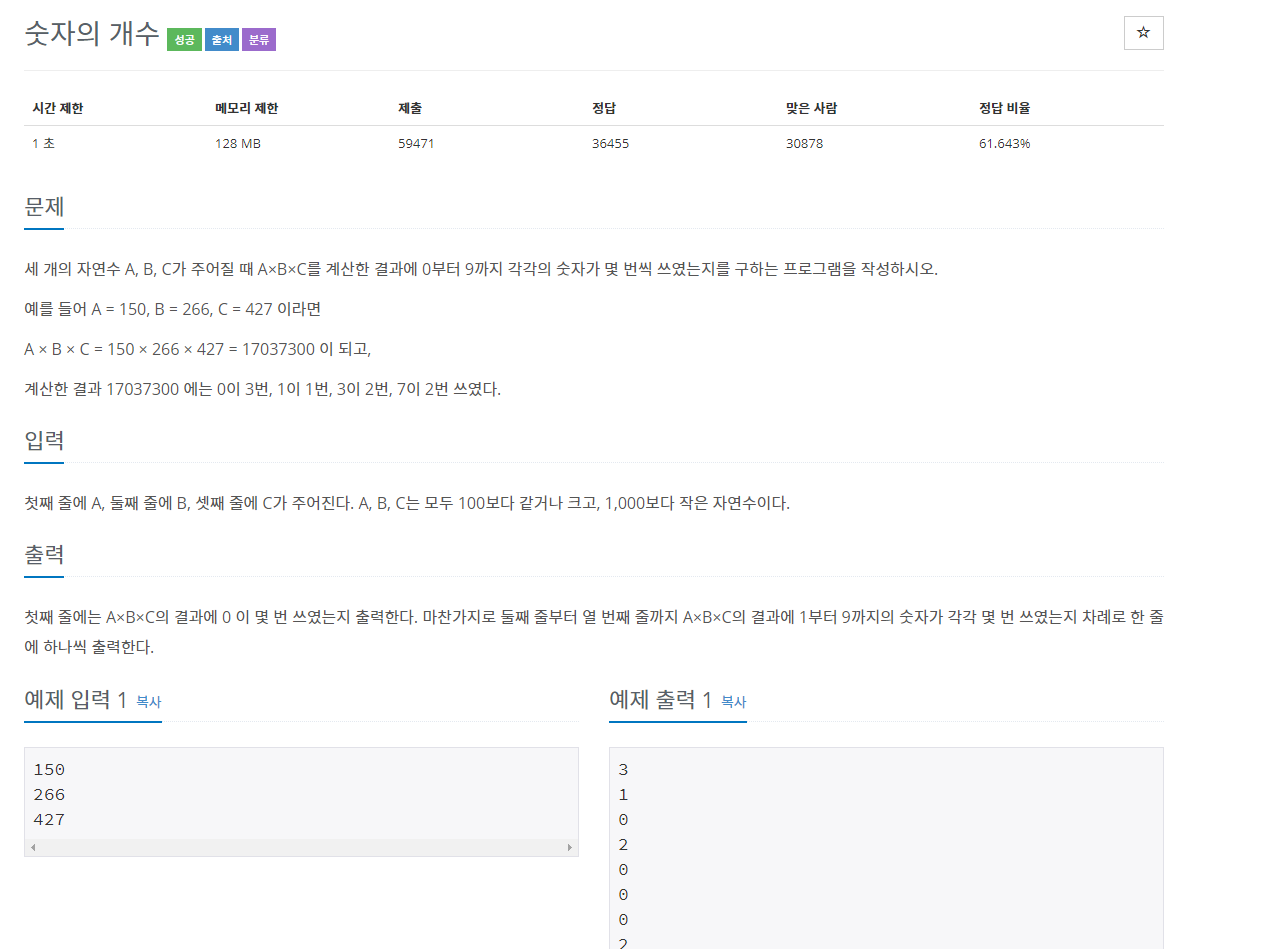This screenshot has height=949, width=1263.
Task: Click the input description starting 첫째 줄에 A
Action: (x=407, y=503)
